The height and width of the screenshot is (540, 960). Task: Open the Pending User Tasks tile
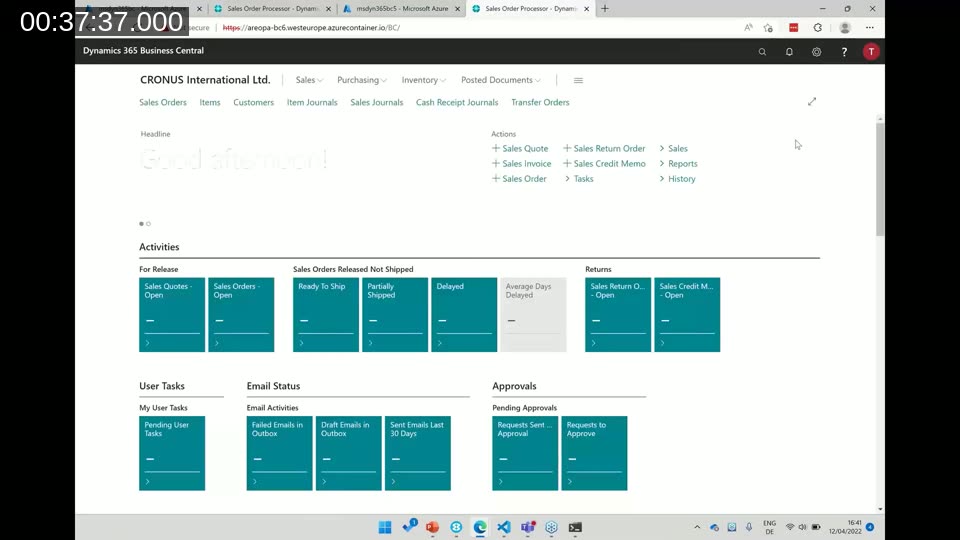tap(172, 453)
